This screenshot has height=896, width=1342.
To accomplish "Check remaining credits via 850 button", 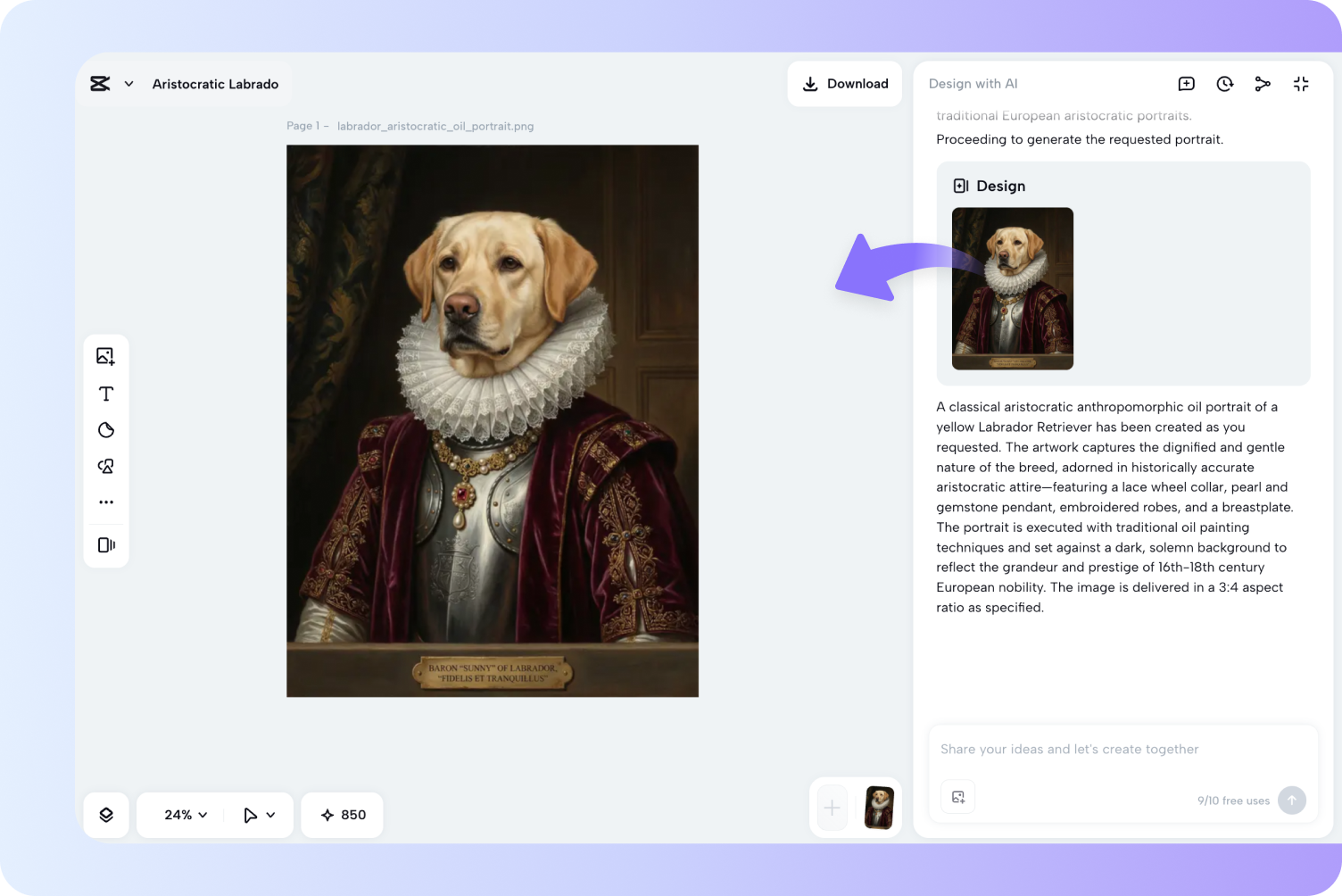I will (x=342, y=815).
